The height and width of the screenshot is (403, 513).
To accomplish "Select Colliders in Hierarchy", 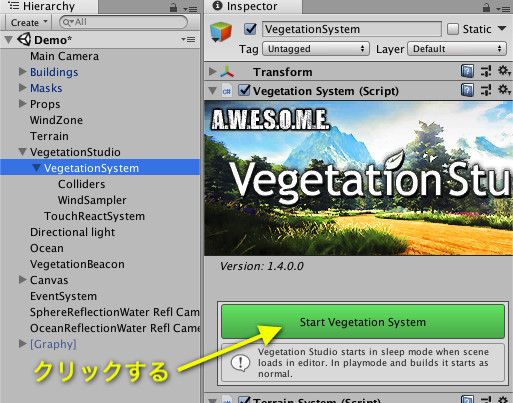I will (x=82, y=184).
